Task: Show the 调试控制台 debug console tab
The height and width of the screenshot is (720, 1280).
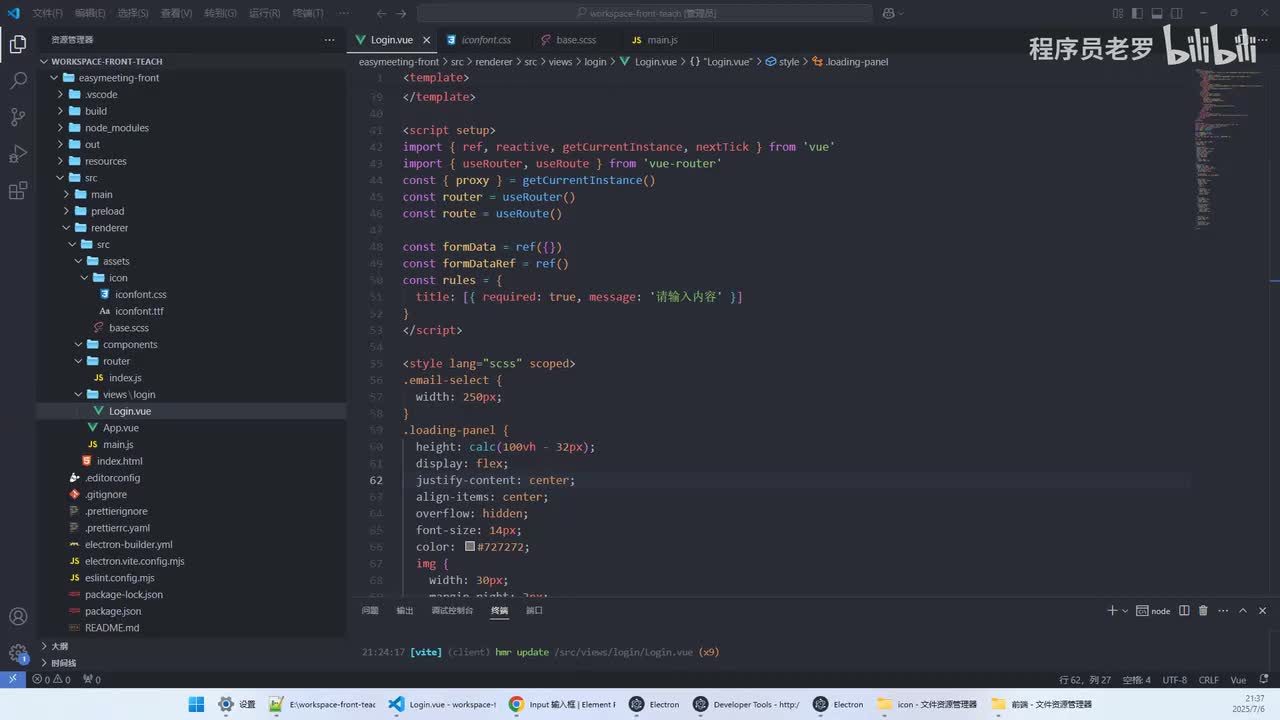Action: pyautogui.click(x=452, y=610)
